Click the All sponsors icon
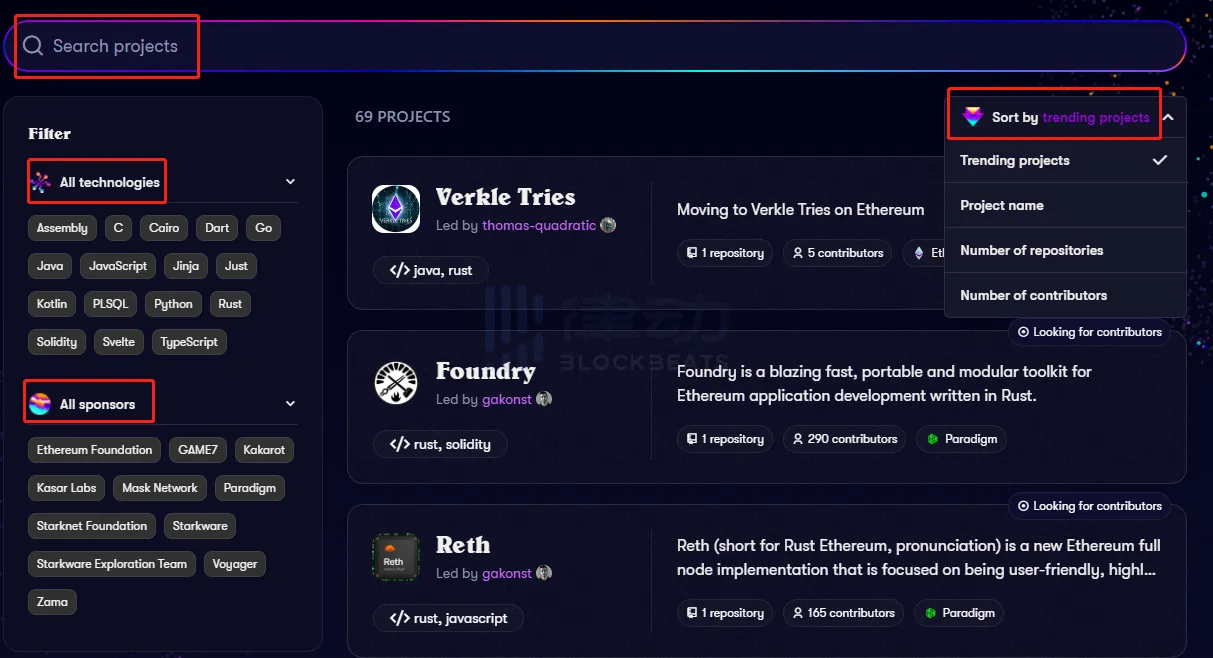 (41, 404)
